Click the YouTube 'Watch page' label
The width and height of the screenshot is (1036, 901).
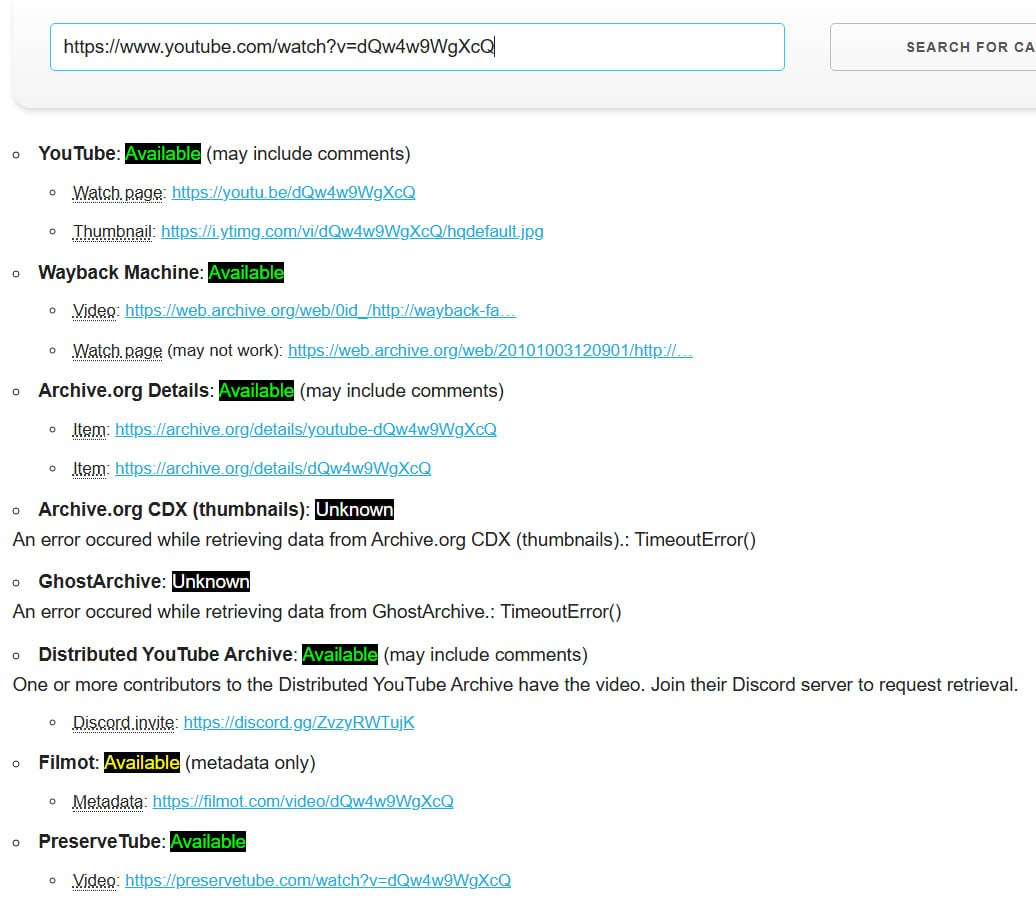pyautogui.click(x=118, y=193)
